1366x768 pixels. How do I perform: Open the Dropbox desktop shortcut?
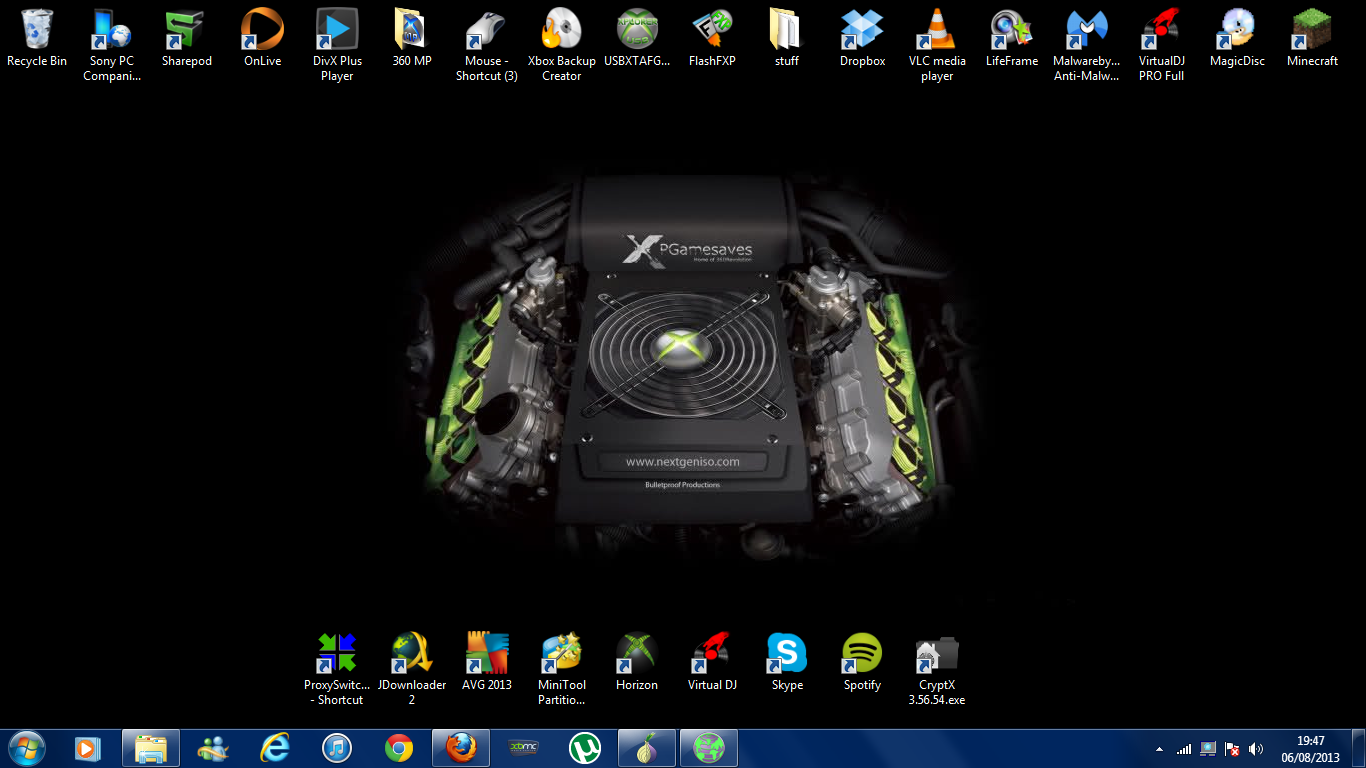(862, 30)
